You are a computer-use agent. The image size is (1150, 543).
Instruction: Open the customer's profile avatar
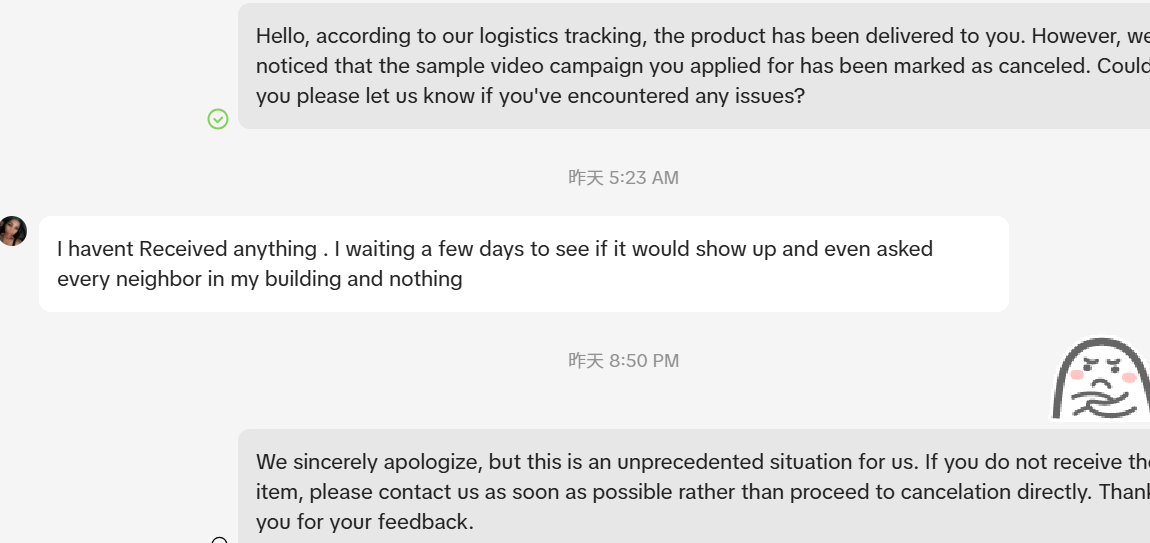(12, 231)
